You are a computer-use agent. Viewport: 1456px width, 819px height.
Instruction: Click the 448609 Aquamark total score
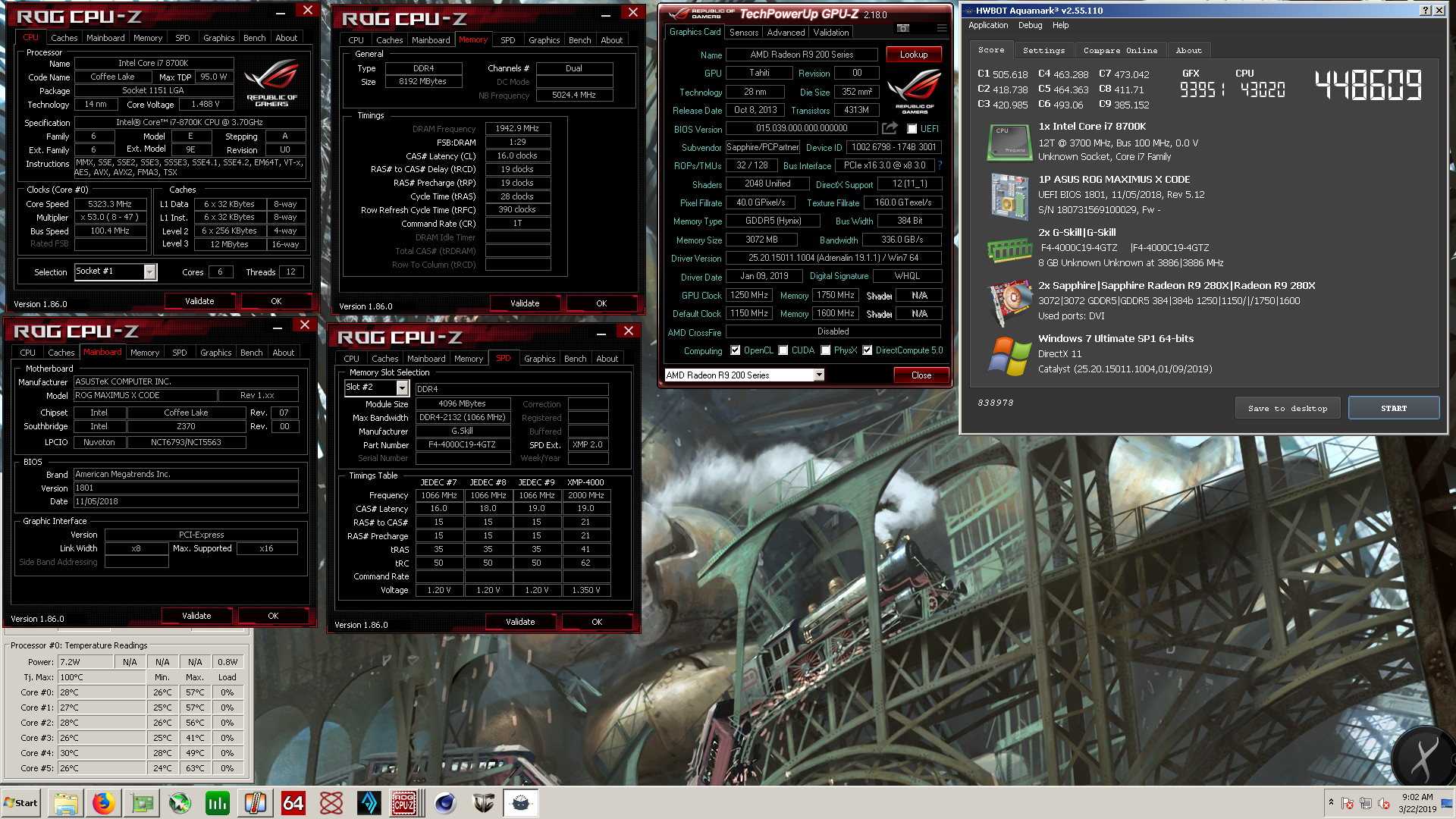point(1367,84)
